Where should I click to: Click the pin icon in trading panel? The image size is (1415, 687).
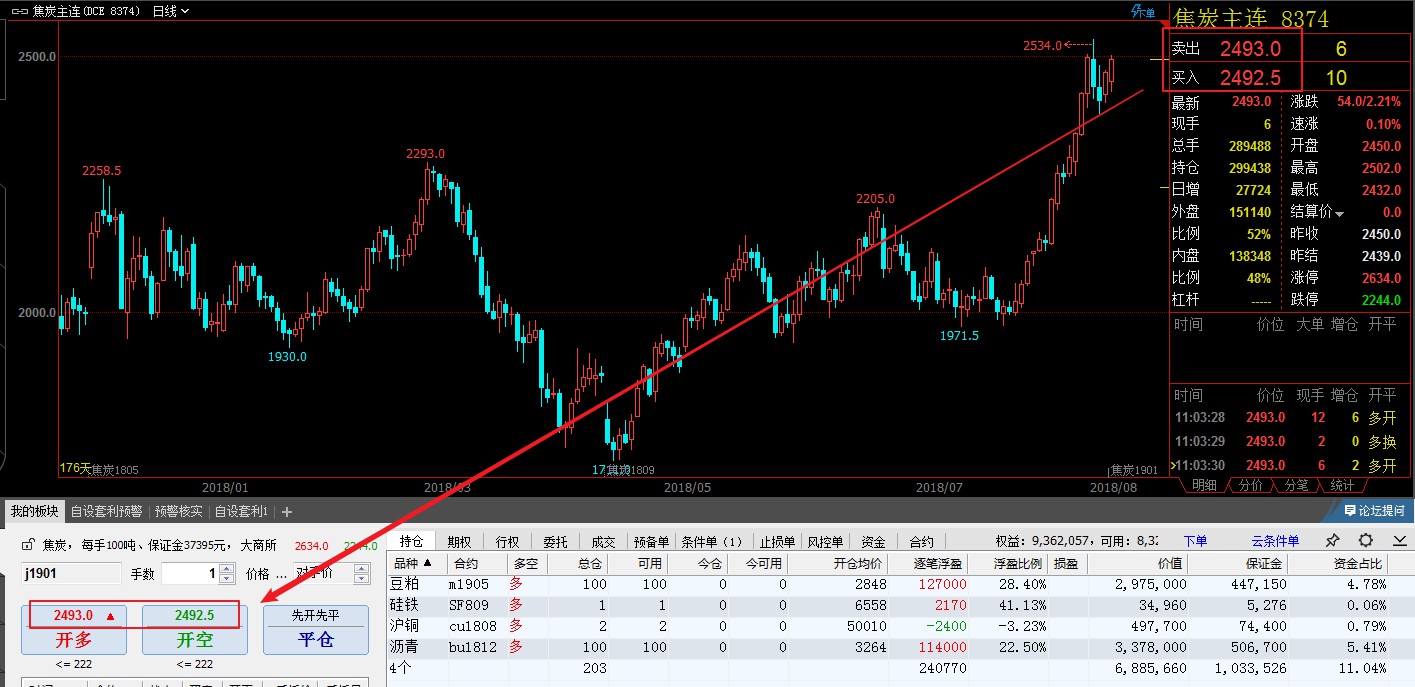point(1333,541)
